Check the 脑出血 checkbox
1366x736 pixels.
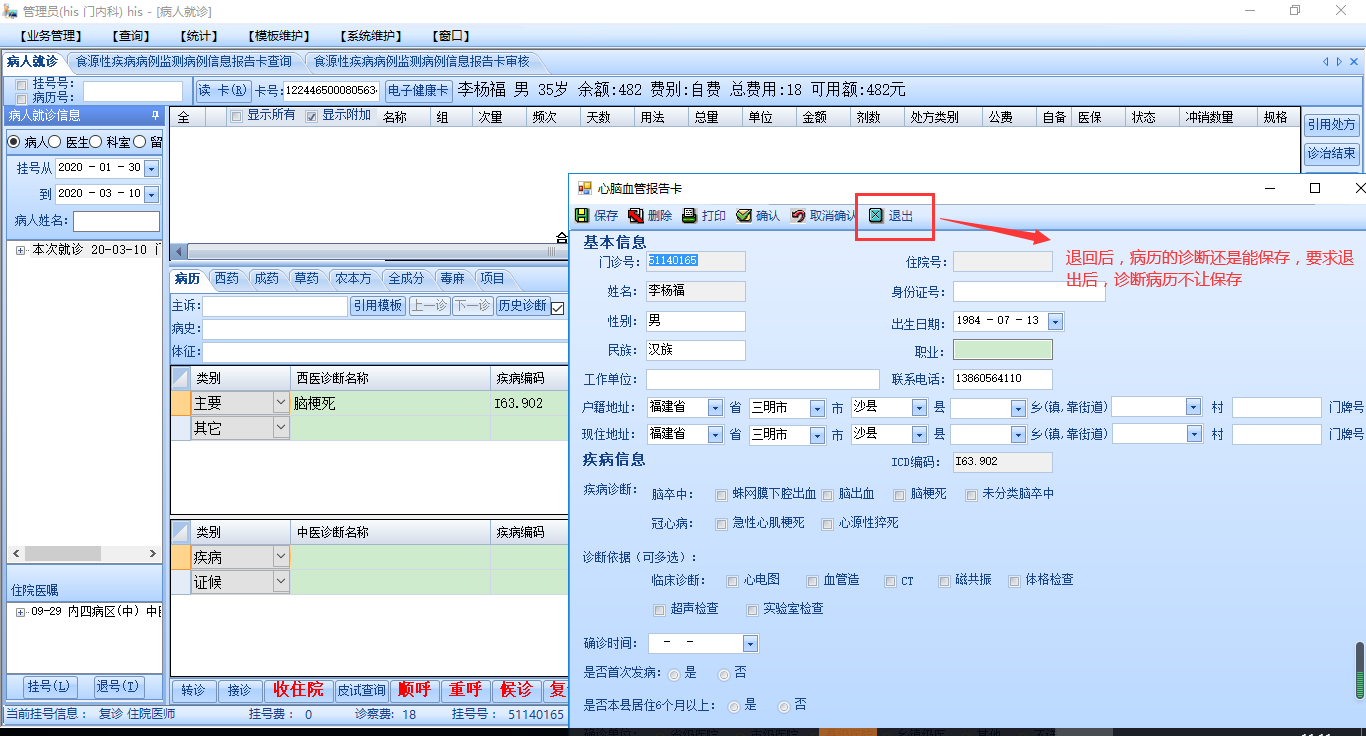[x=827, y=494]
